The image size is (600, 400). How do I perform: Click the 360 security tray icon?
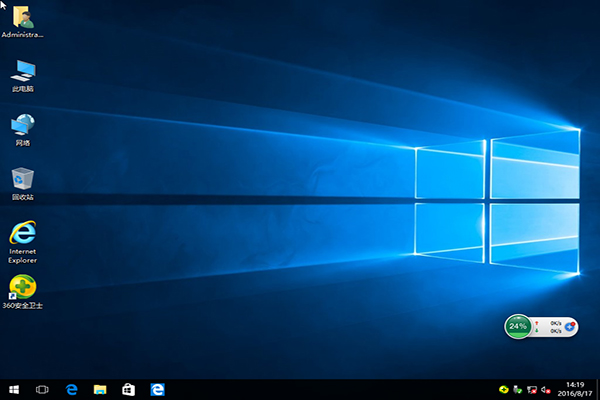point(504,388)
